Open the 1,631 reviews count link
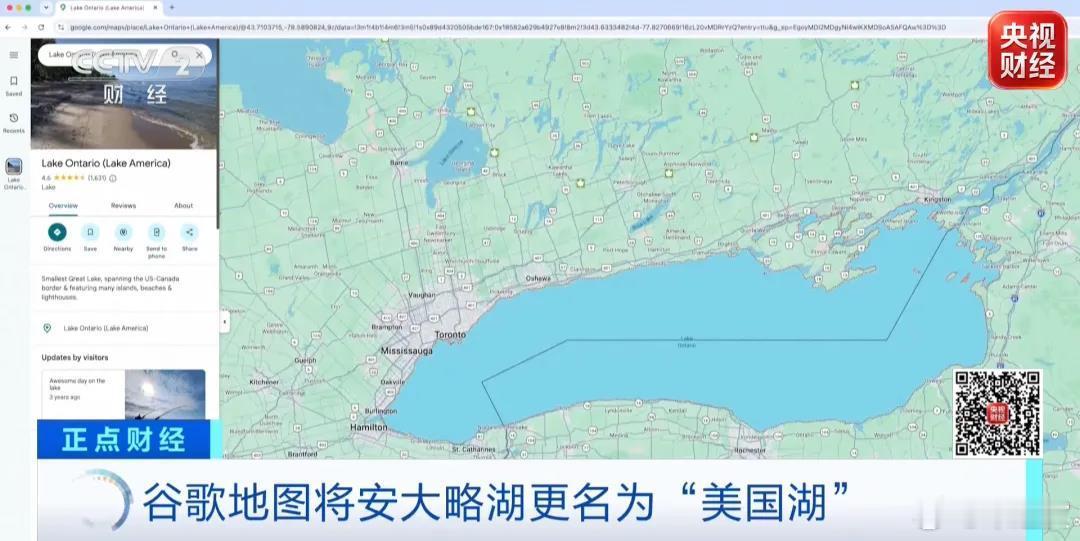Image resolution: width=1080 pixels, height=541 pixels. 97,178
